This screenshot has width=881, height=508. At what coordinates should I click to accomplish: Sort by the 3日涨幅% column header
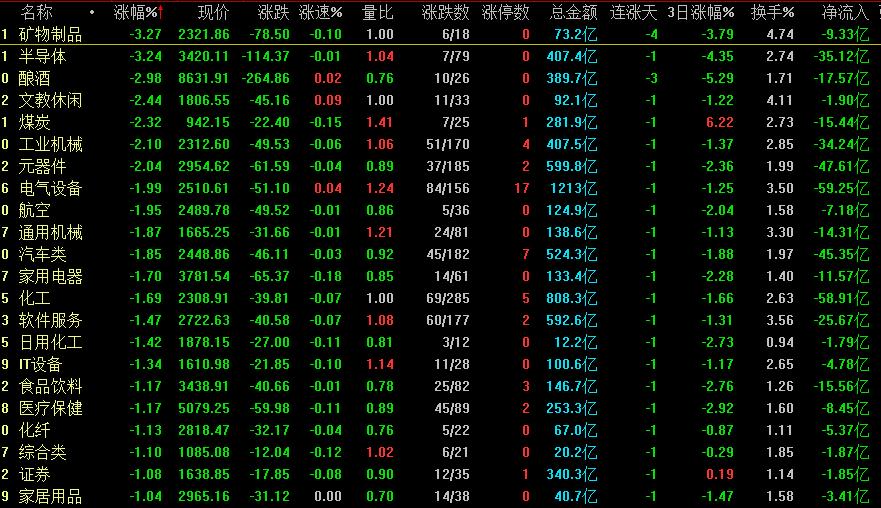click(701, 12)
